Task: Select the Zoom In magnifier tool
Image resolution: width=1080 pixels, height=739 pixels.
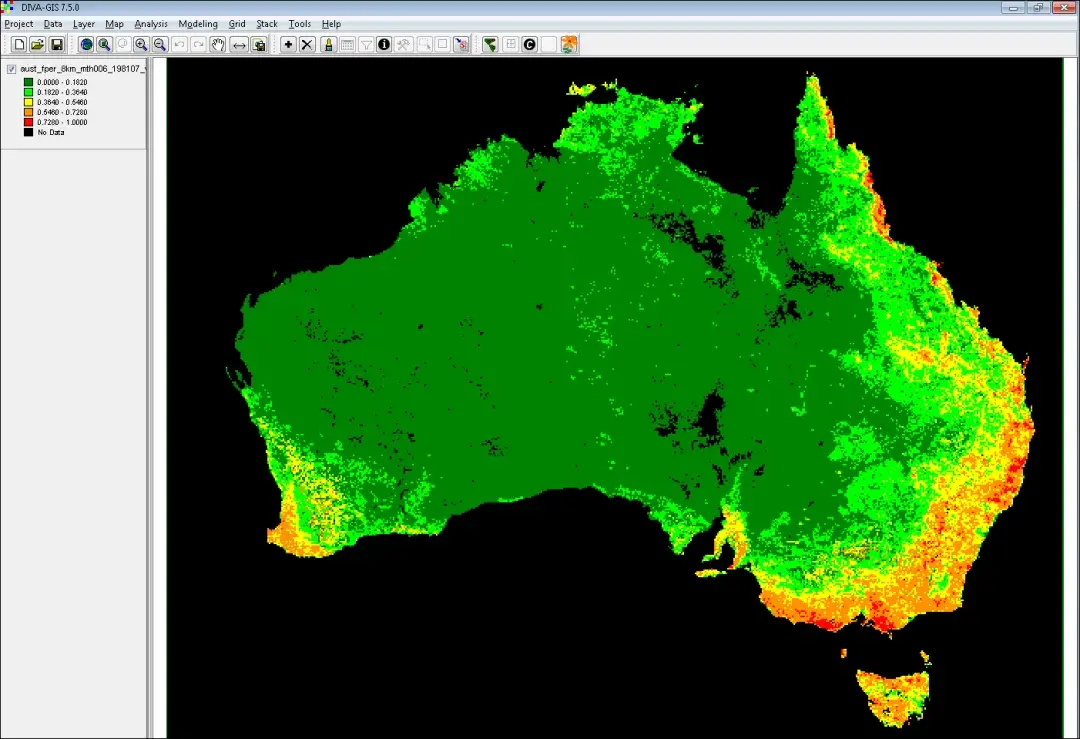Action: pyautogui.click(x=141, y=45)
